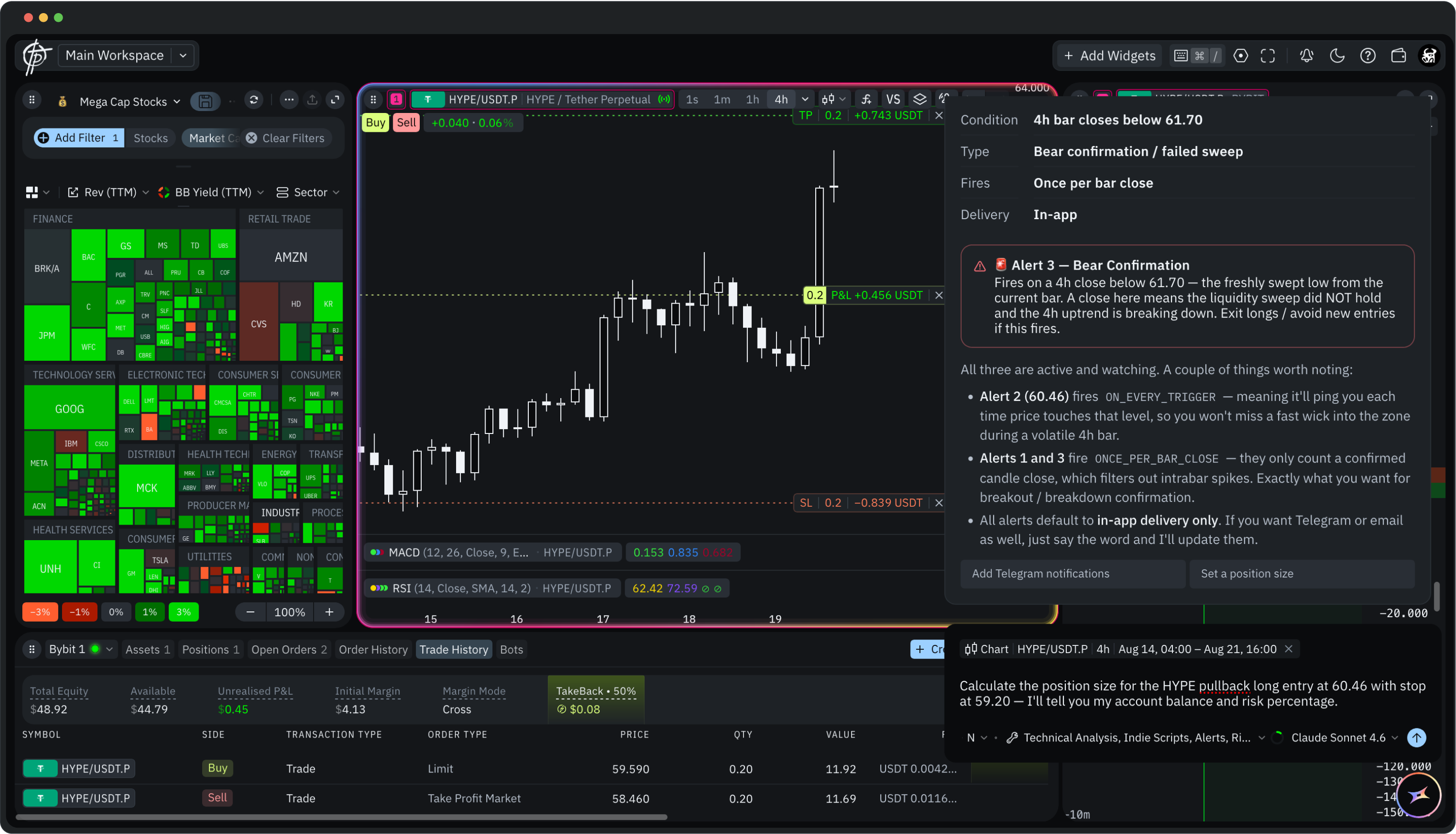1456x834 pixels.
Task: Zoom in the heatmap with plus button
Action: tap(329, 612)
